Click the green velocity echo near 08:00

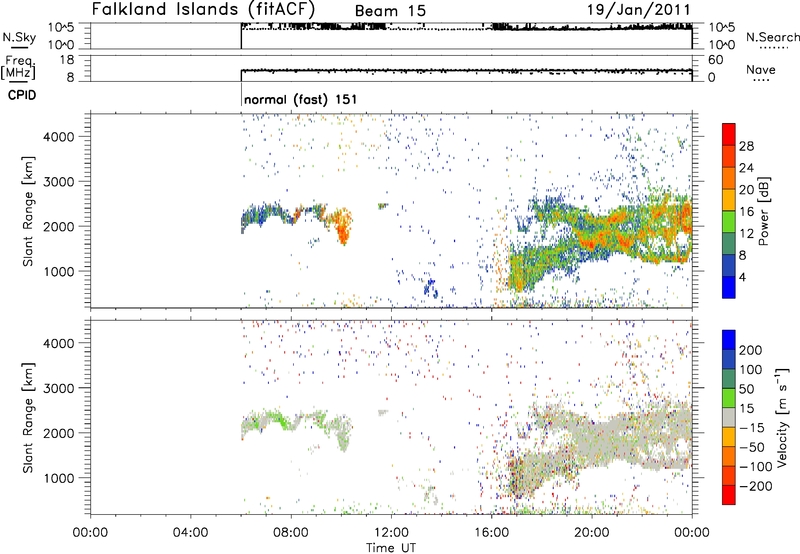277,419
